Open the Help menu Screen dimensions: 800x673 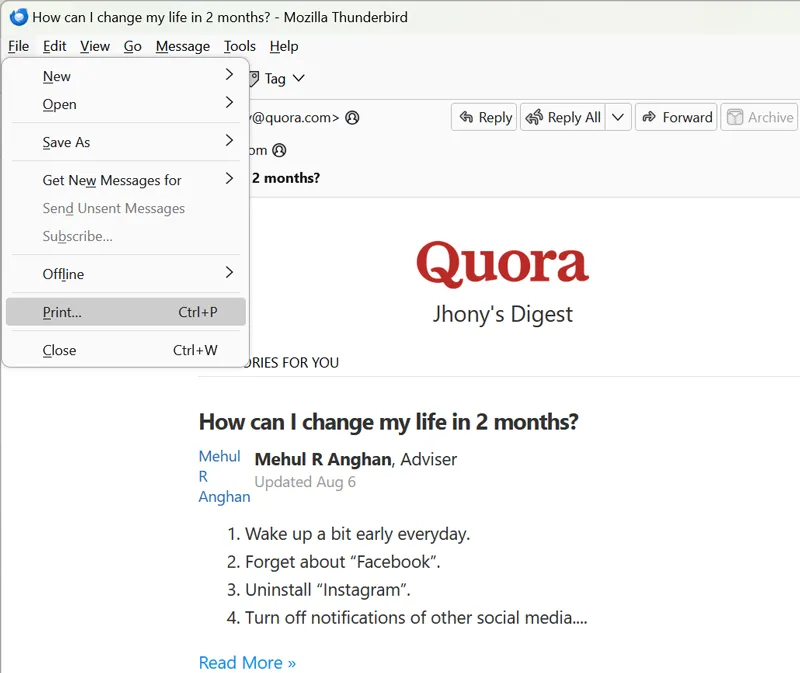[x=284, y=46]
